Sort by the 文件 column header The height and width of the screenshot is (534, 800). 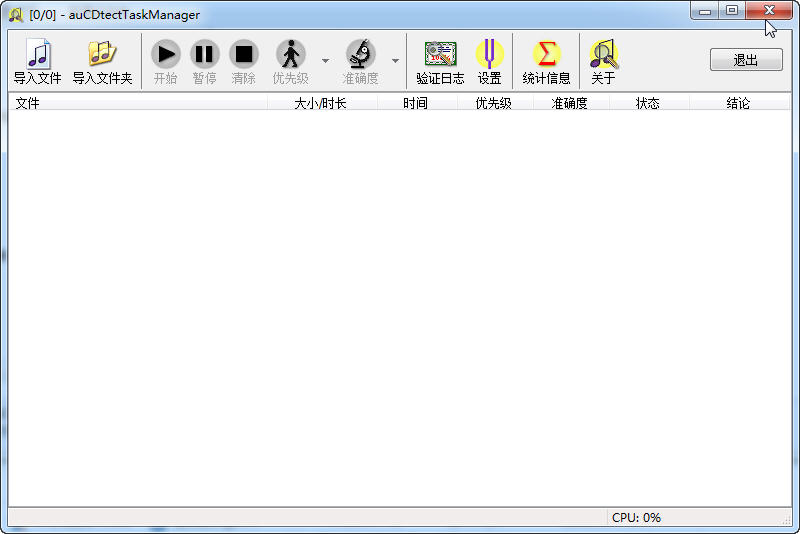(x=138, y=103)
